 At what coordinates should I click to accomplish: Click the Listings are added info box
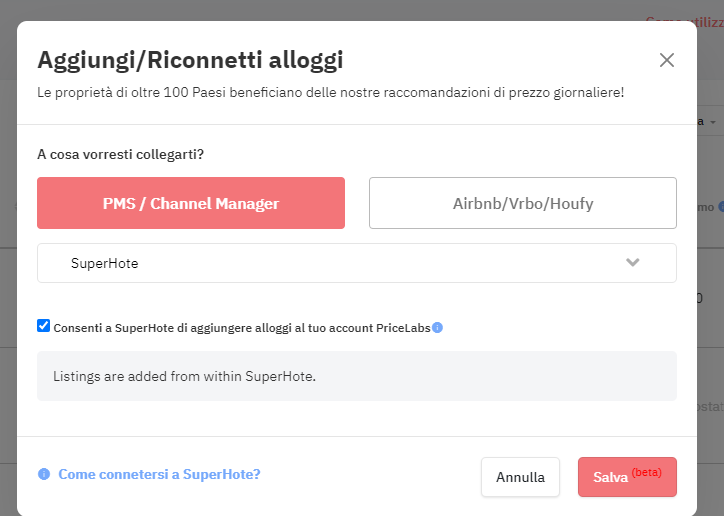[356, 376]
